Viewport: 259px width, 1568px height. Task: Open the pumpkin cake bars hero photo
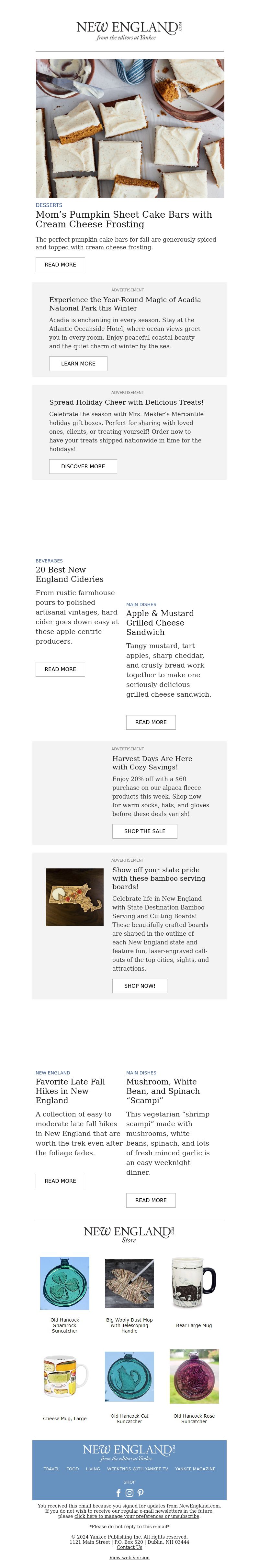130,128
